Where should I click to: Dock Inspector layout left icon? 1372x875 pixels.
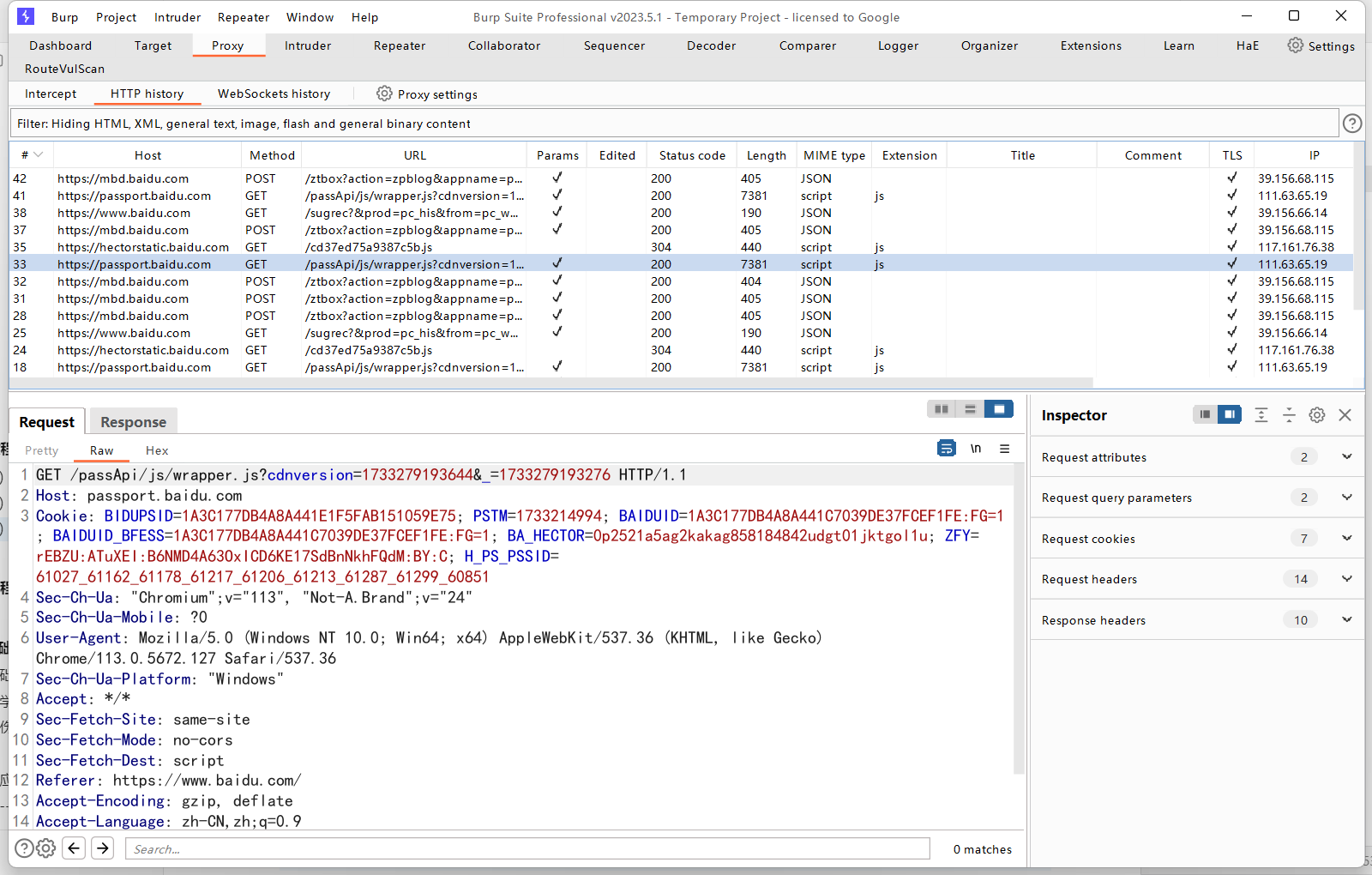coord(1205,414)
